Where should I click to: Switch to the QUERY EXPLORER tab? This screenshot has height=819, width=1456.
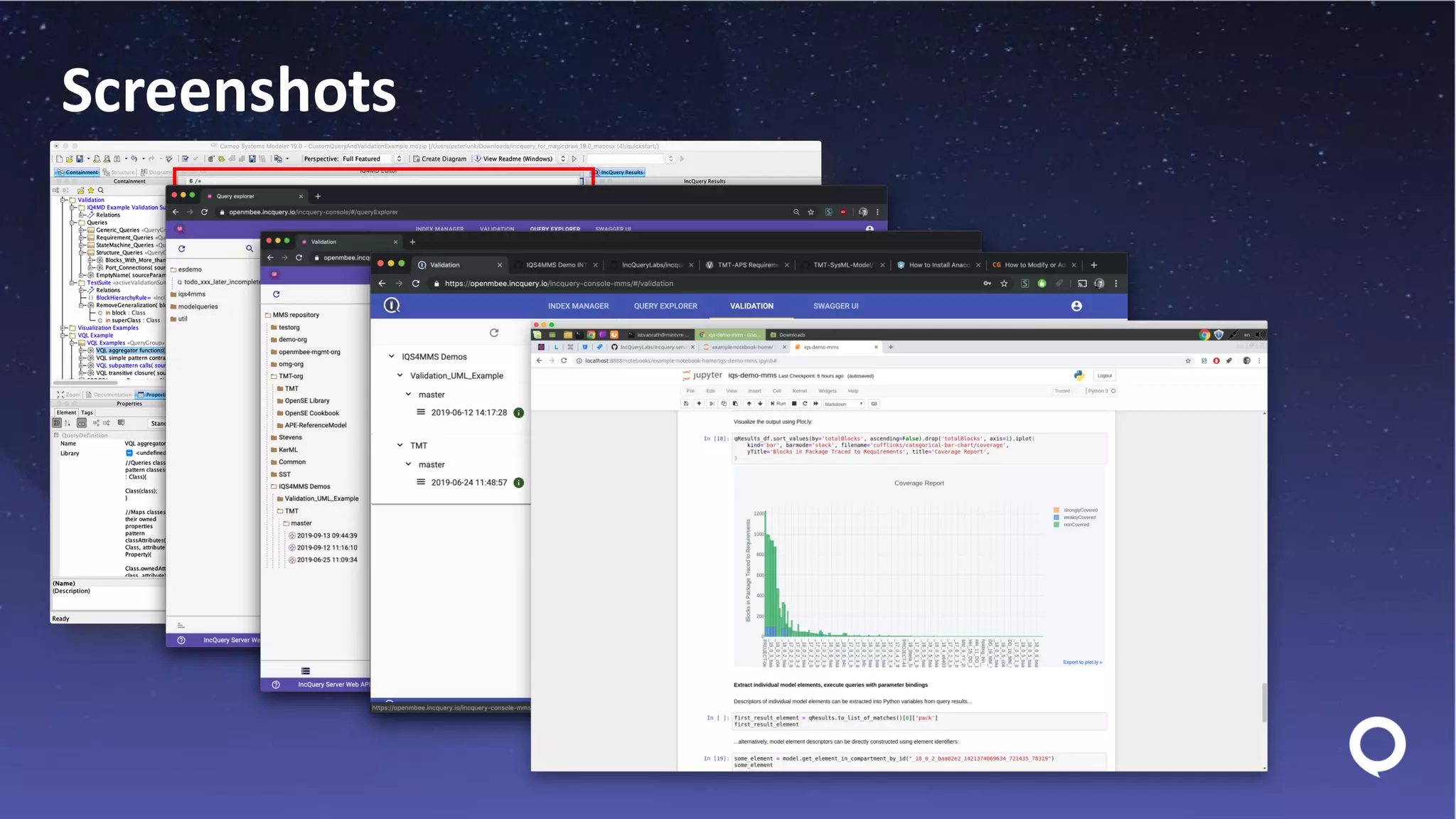click(x=665, y=306)
